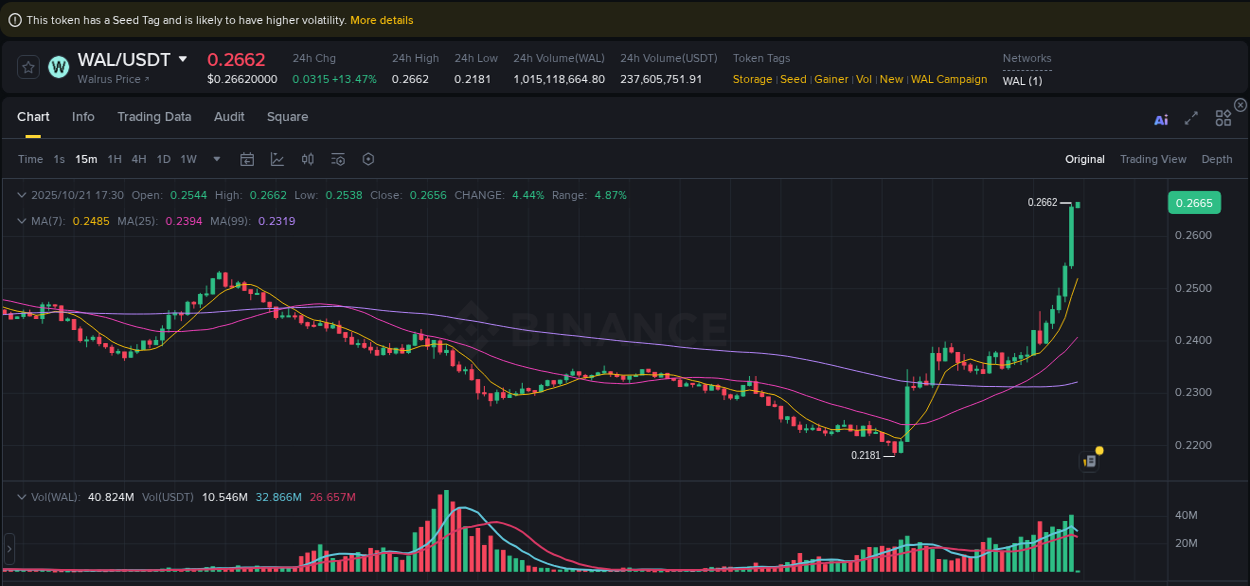The image size is (1250, 586).
Task: Open the indicators icon on chart toolbar
Action: coord(307,159)
